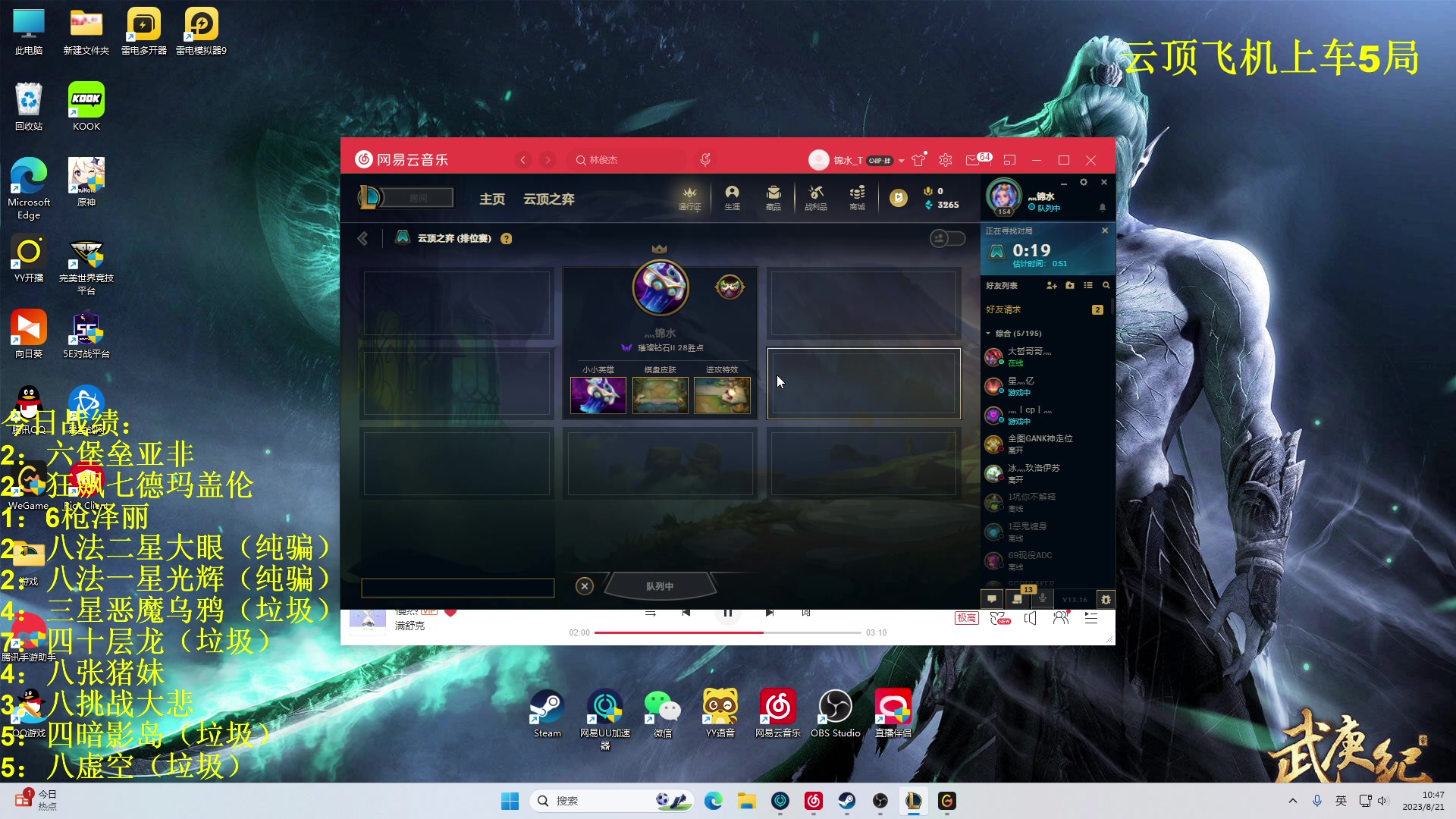This screenshot has height=819, width=1456.
Task: Cancel the queue with the X button
Action: point(584,586)
